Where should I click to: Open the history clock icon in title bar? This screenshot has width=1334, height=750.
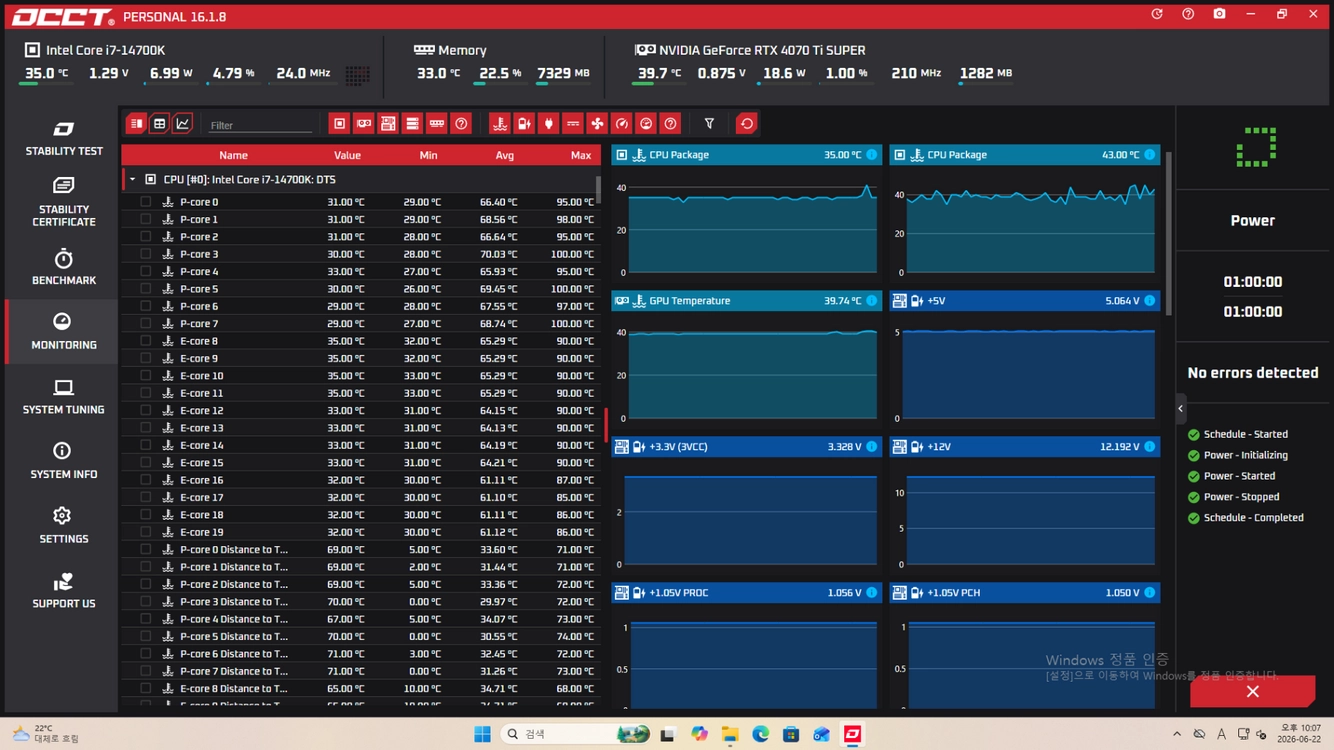tap(1157, 14)
